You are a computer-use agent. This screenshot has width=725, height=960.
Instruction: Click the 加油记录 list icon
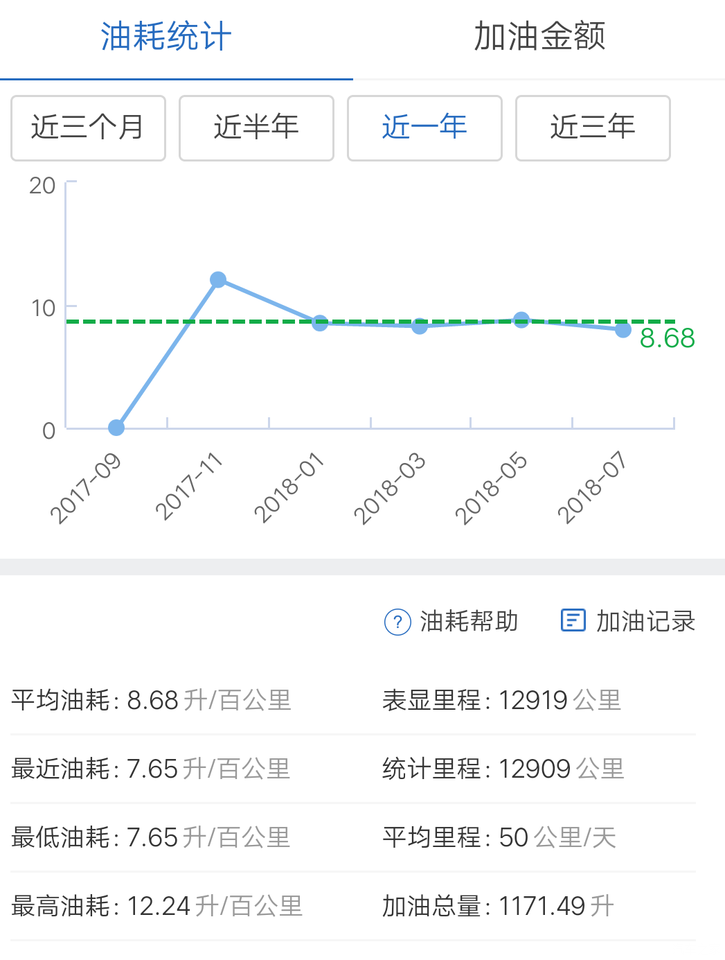573,620
